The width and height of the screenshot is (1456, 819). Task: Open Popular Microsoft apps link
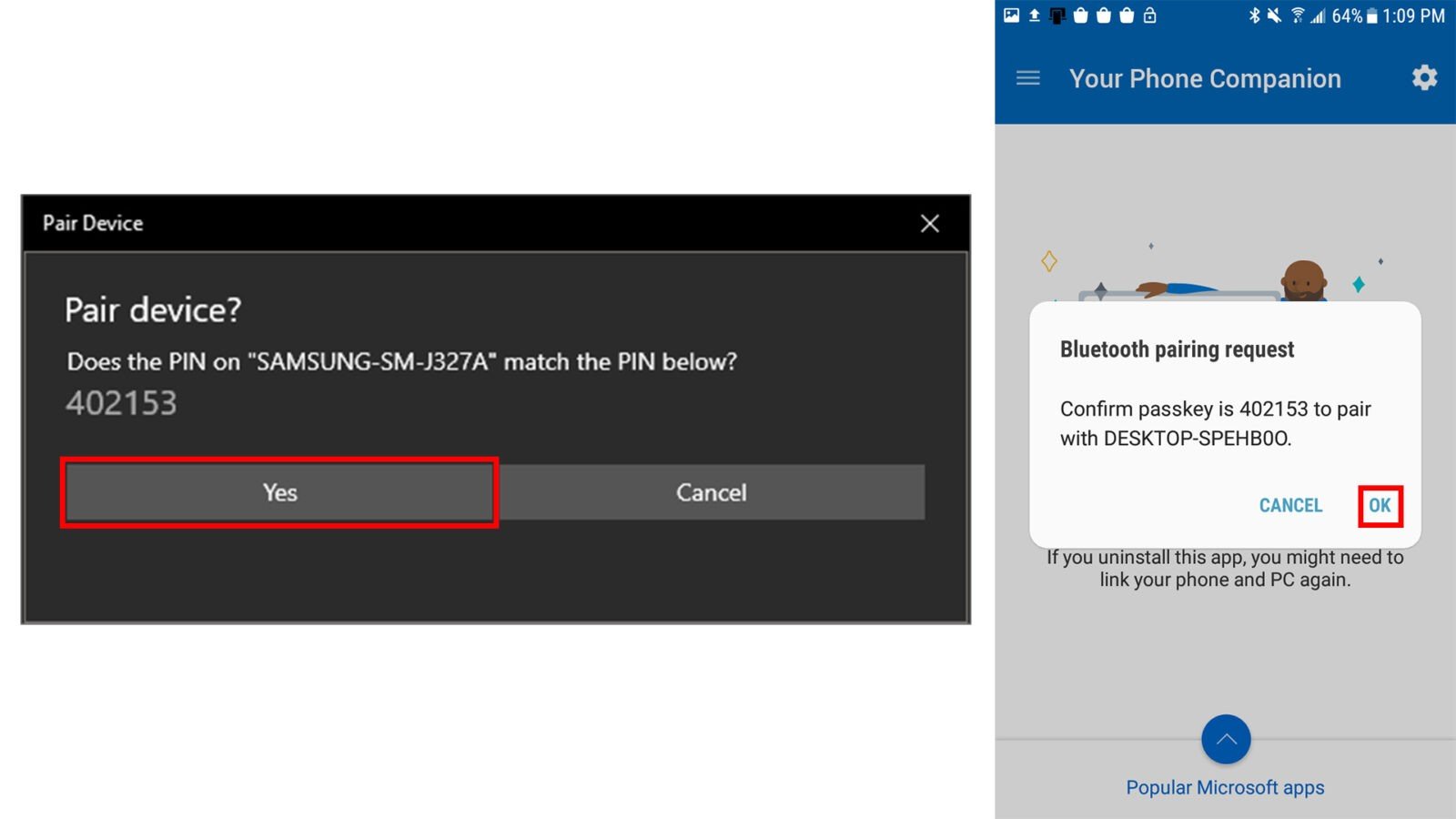(x=1225, y=788)
